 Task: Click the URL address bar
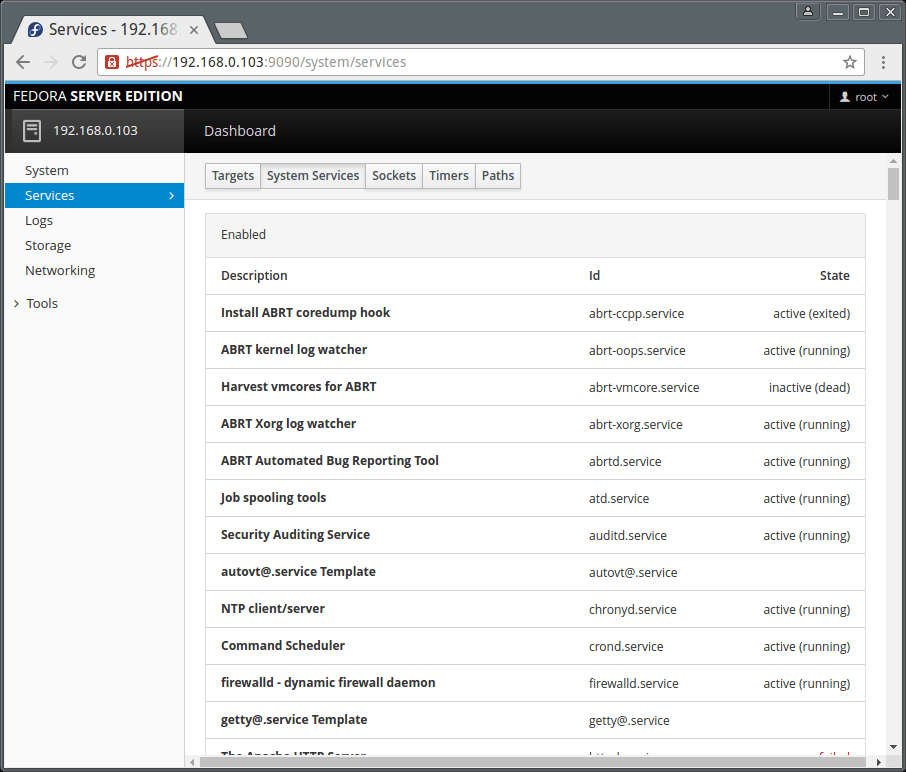pyautogui.click(x=480, y=62)
